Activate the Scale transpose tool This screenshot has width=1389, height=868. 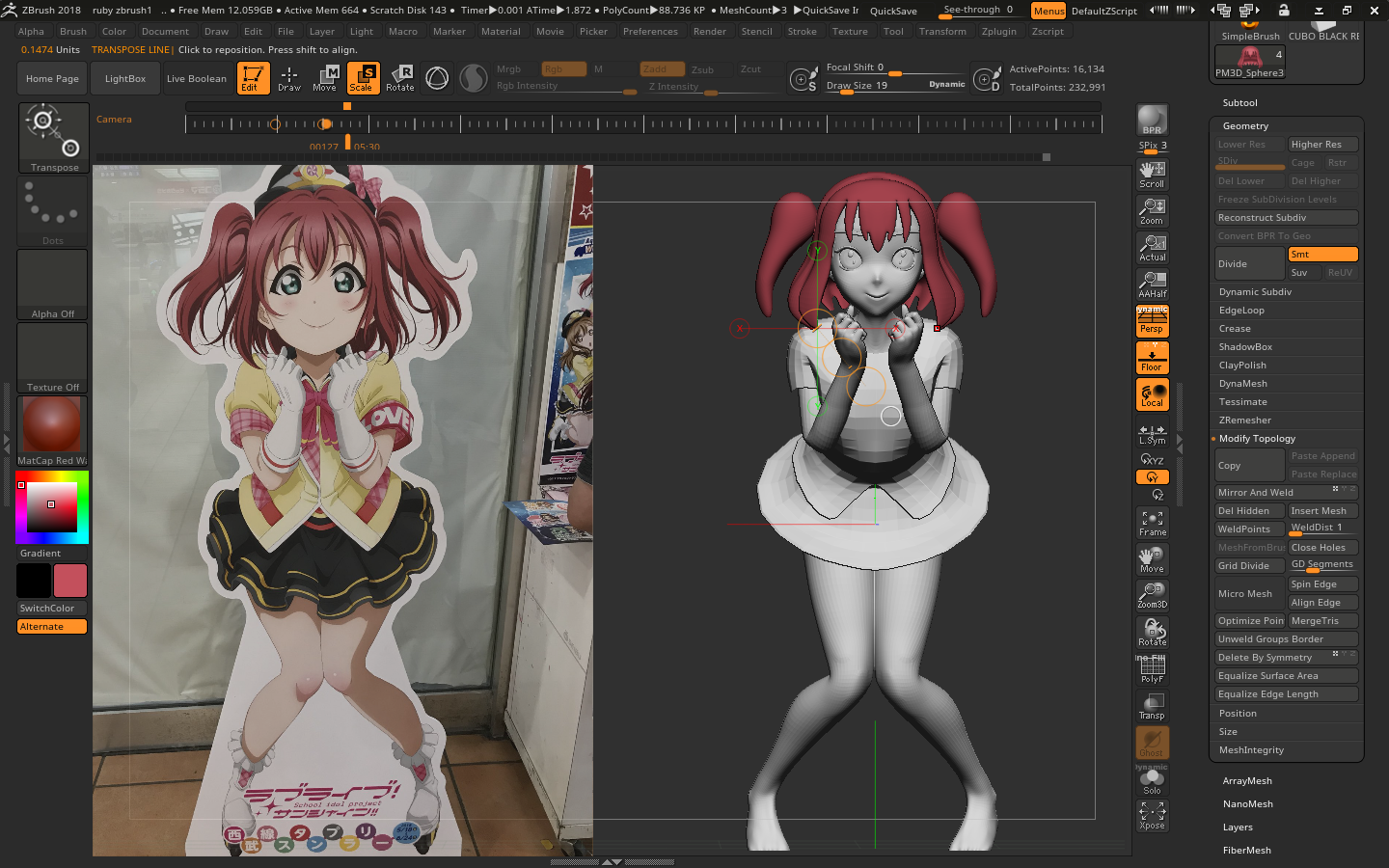coord(363,78)
